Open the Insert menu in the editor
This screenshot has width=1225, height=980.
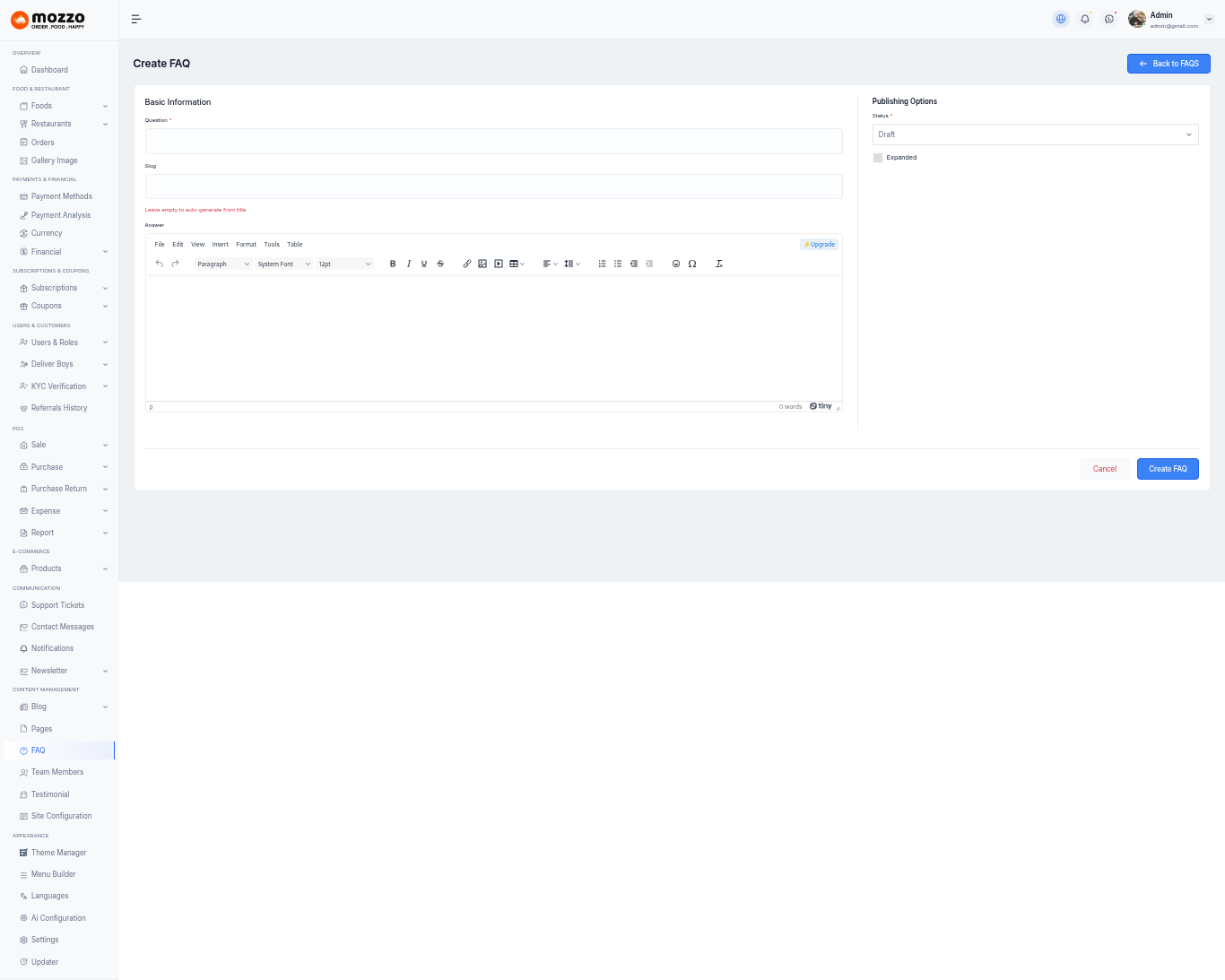(220, 244)
